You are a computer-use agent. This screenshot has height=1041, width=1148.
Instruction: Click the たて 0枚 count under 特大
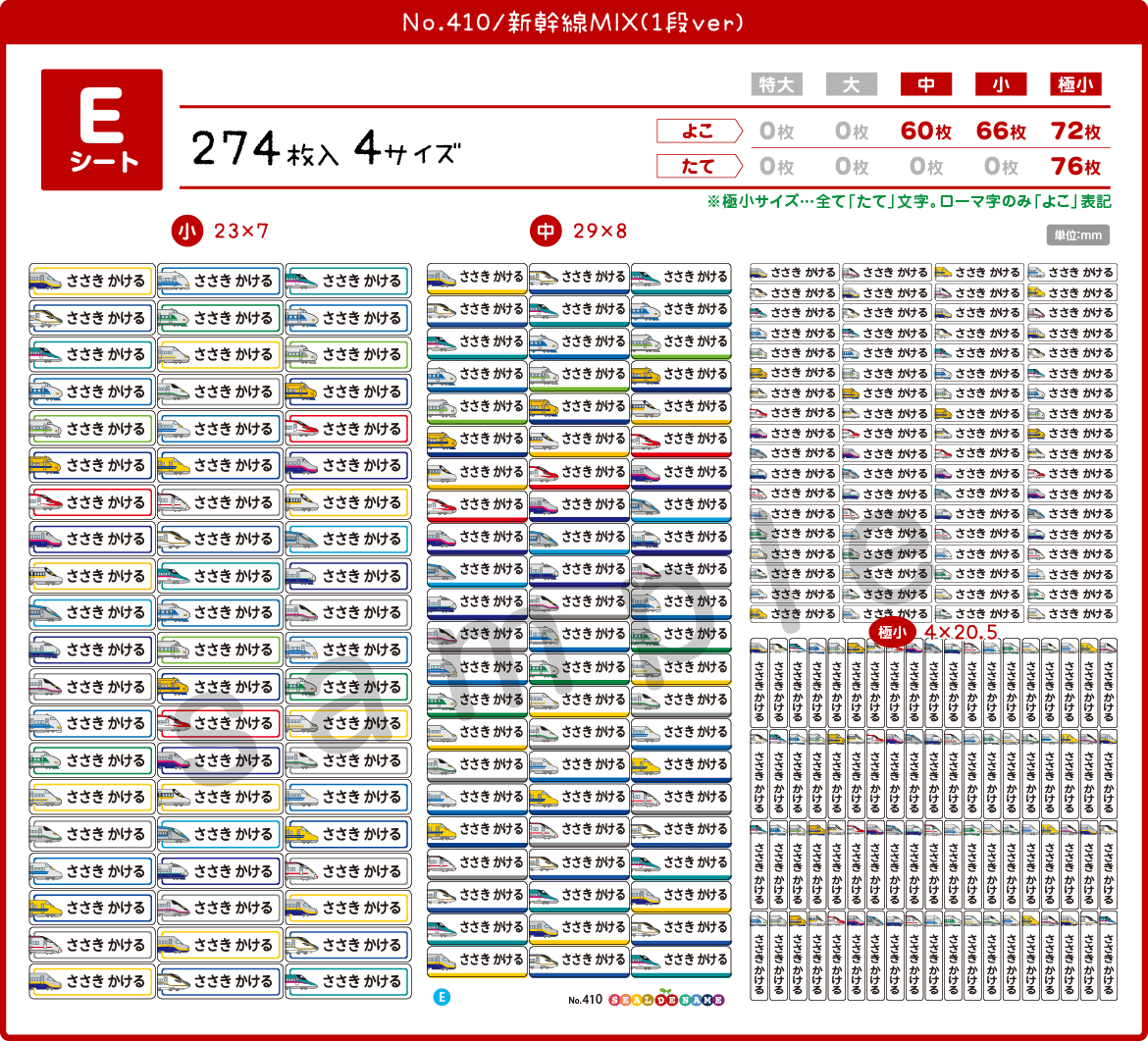point(777,166)
